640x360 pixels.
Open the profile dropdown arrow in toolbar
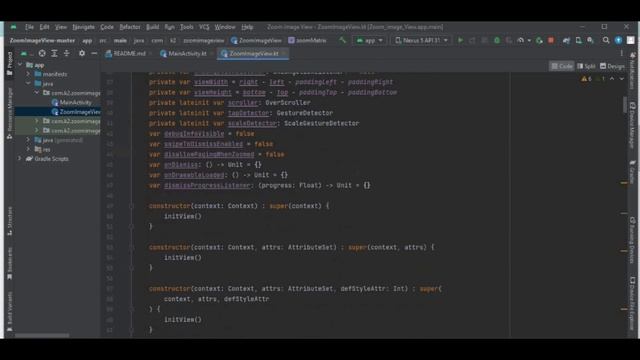pos(529,40)
